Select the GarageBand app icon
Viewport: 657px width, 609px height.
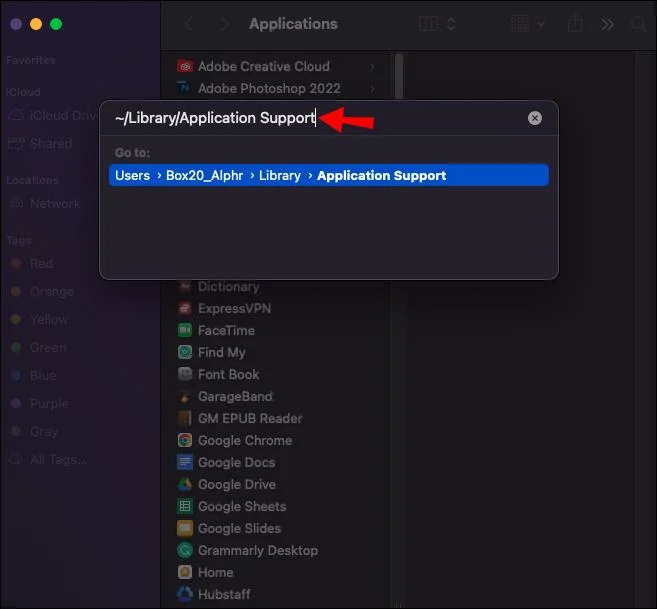pyautogui.click(x=185, y=396)
